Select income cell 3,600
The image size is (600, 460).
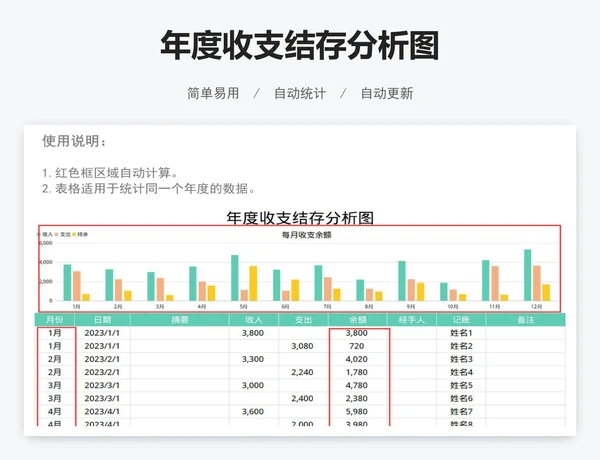coord(253,411)
